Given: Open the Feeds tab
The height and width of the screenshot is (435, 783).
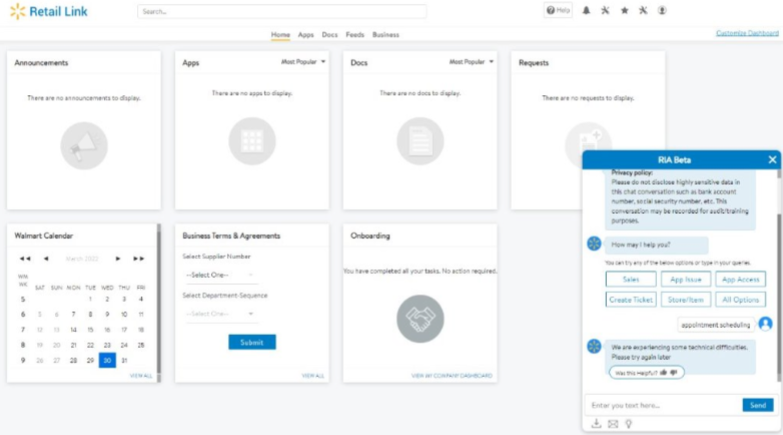Looking at the screenshot, I should pos(355,34).
